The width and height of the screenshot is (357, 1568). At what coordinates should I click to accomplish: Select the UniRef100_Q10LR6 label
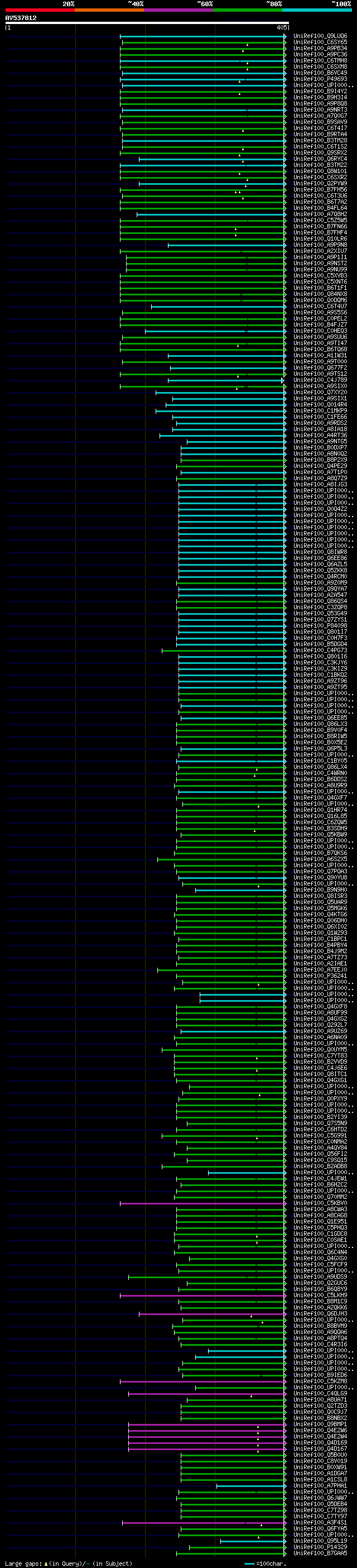tap(321, 238)
